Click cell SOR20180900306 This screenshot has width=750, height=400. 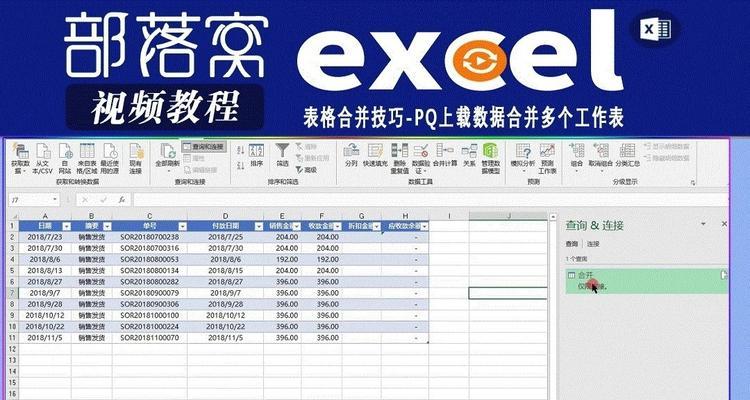tap(150, 304)
